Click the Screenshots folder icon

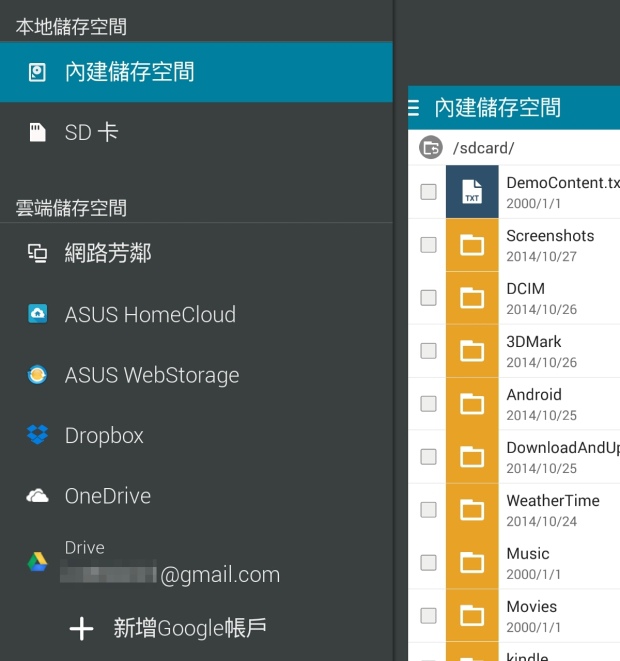(472, 245)
